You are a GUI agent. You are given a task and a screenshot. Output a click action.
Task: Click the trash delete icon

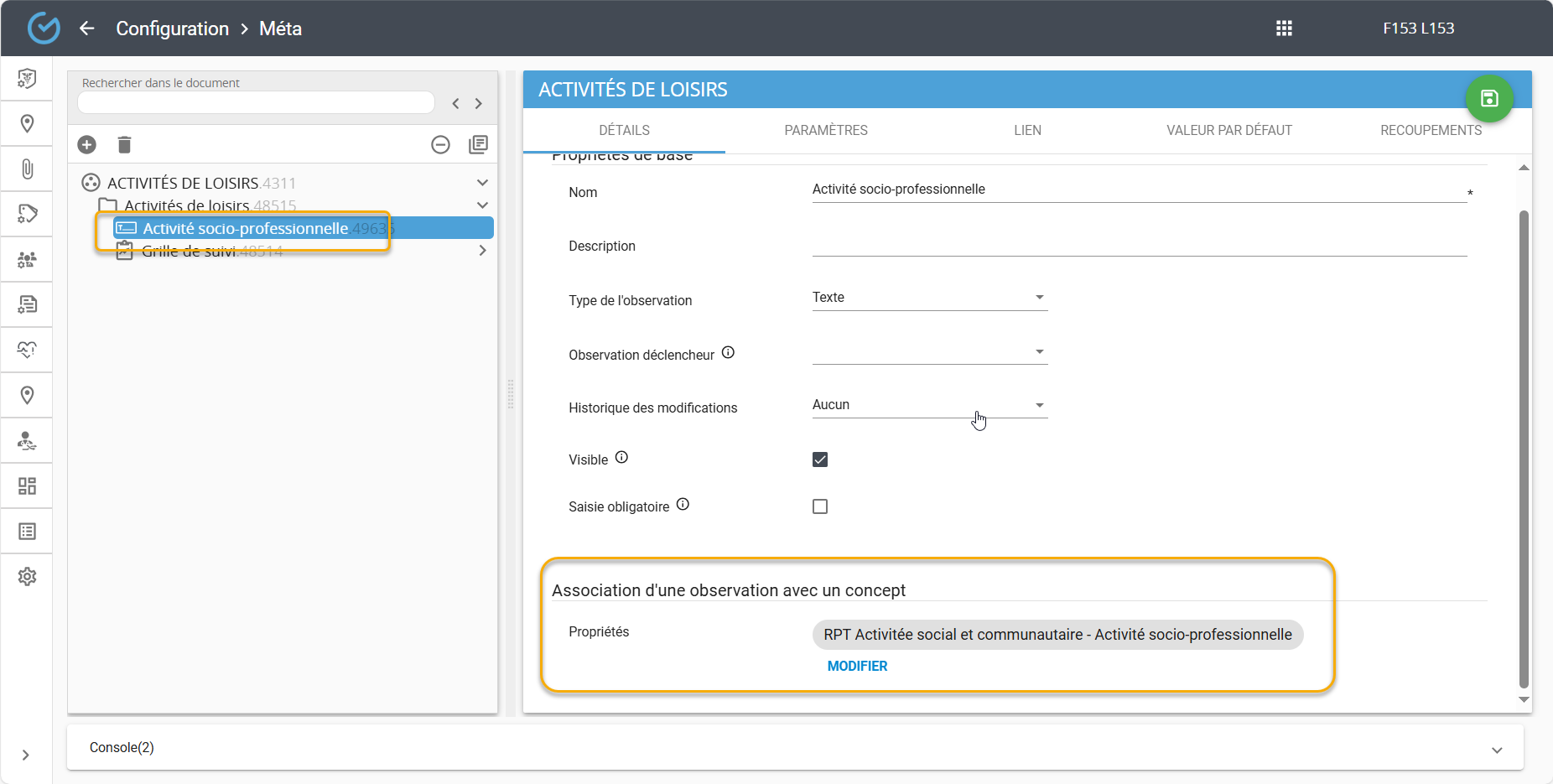124,145
